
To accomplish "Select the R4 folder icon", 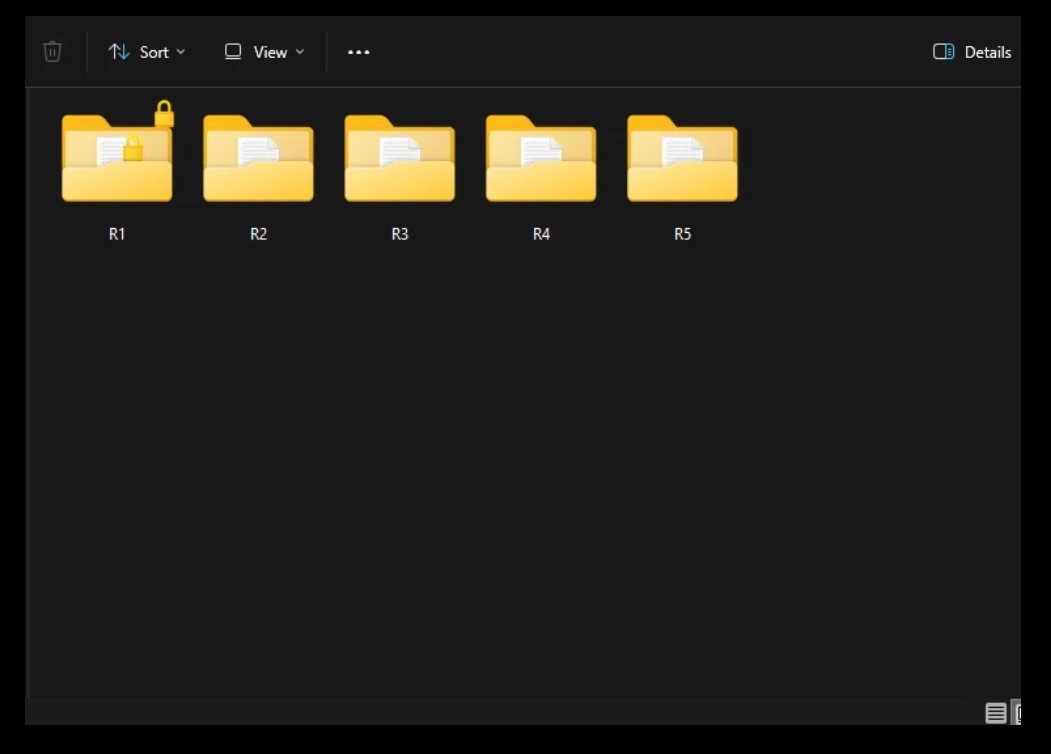I will point(541,158).
